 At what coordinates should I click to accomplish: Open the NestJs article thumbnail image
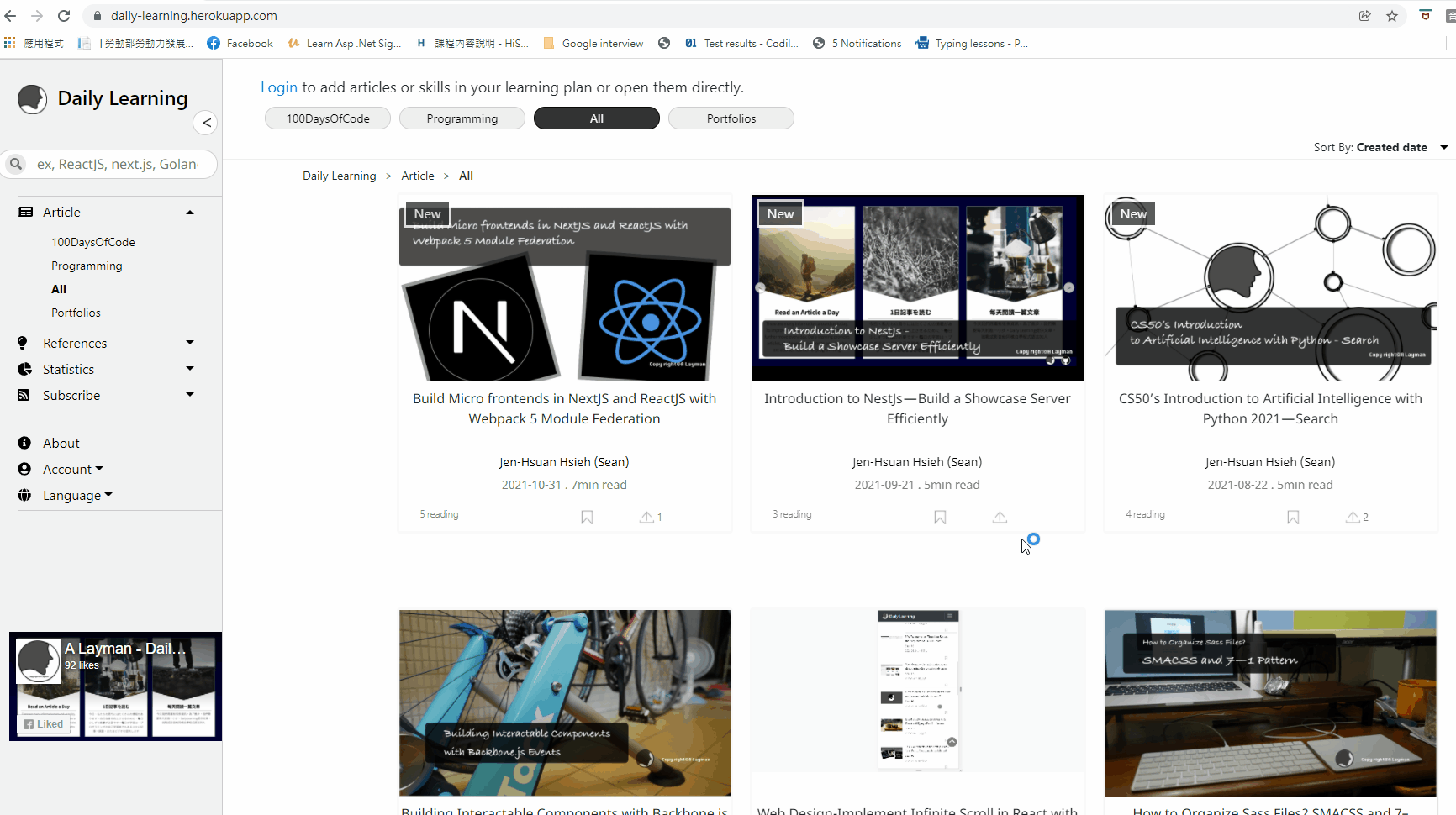click(918, 288)
